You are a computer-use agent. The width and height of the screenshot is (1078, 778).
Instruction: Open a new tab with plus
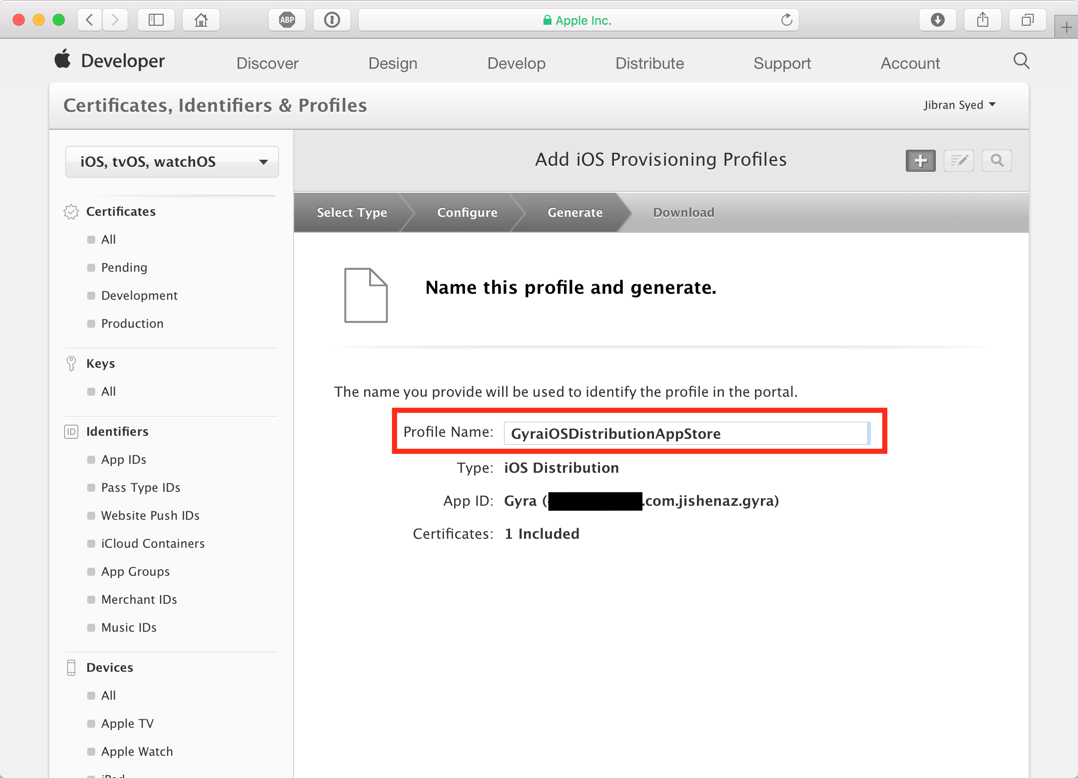coord(1066,27)
